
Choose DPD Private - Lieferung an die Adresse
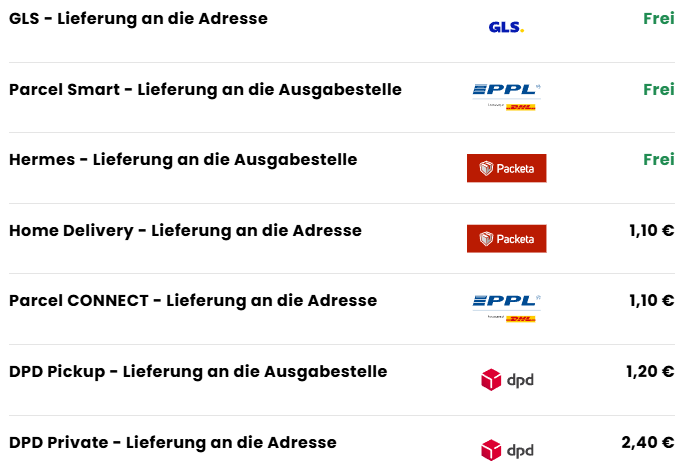tap(172, 442)
